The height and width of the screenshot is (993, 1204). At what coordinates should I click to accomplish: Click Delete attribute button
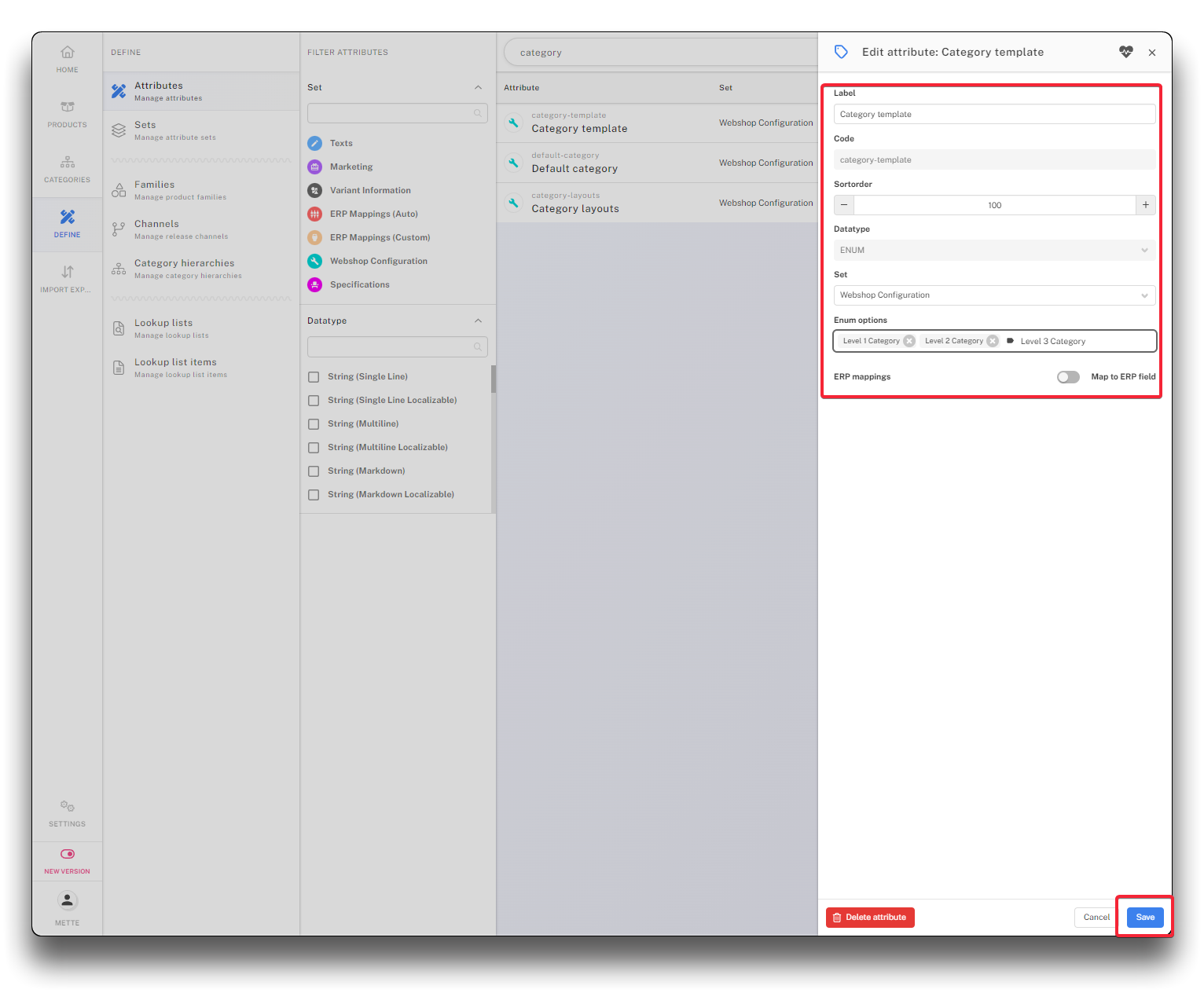point(870,918)
